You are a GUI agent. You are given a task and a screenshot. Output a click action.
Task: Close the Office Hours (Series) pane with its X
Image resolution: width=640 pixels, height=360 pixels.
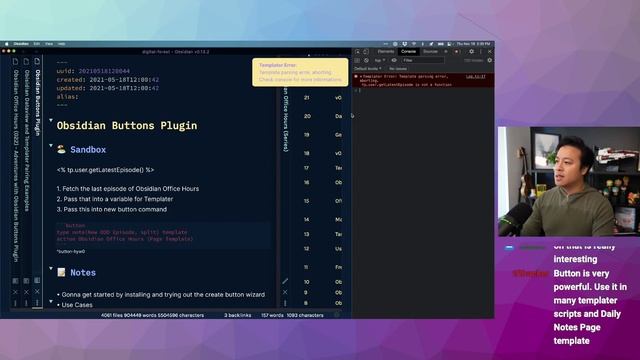tap(285, 292)
